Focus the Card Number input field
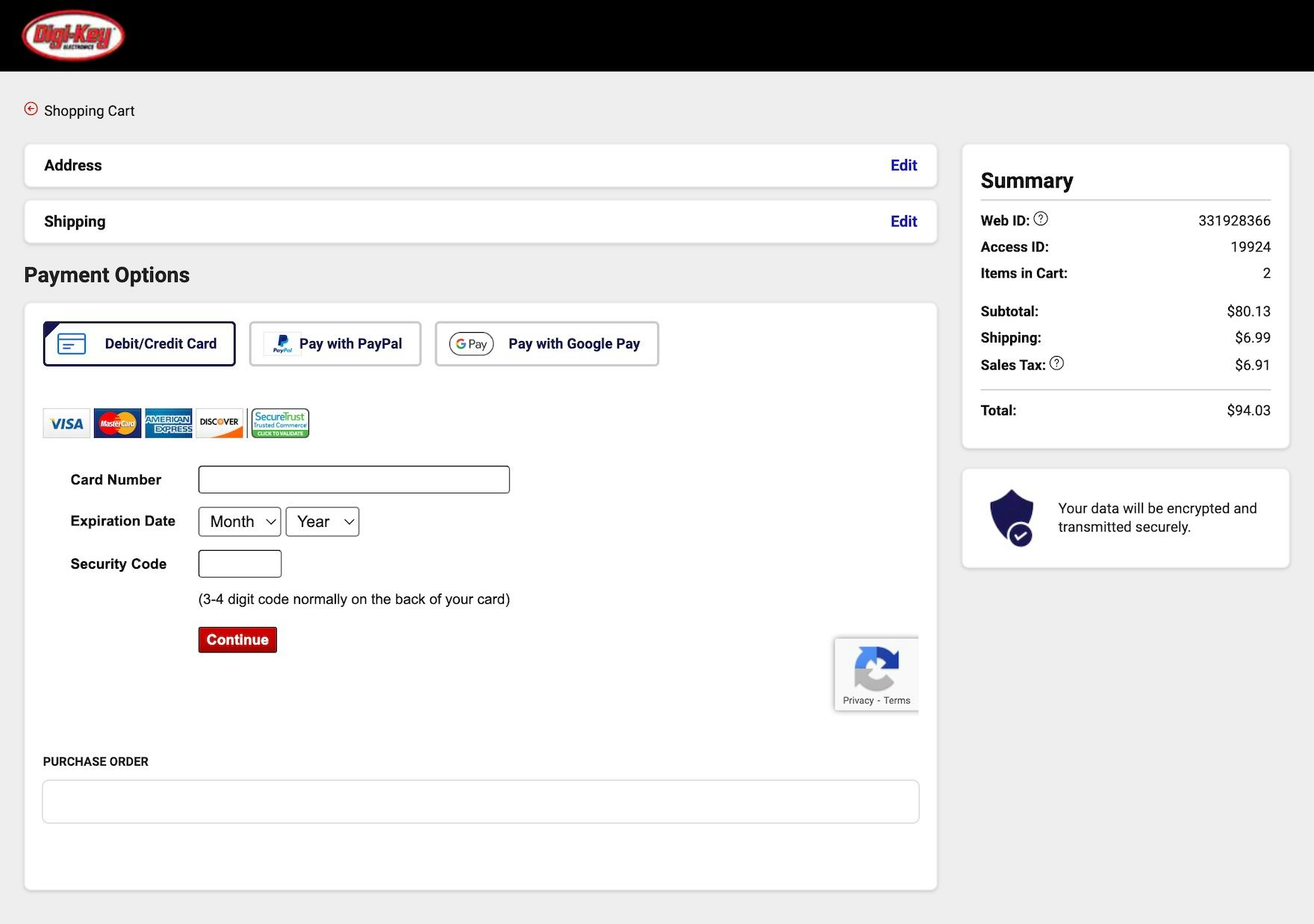Viewport: 1314px width, 924px height. 354,479
